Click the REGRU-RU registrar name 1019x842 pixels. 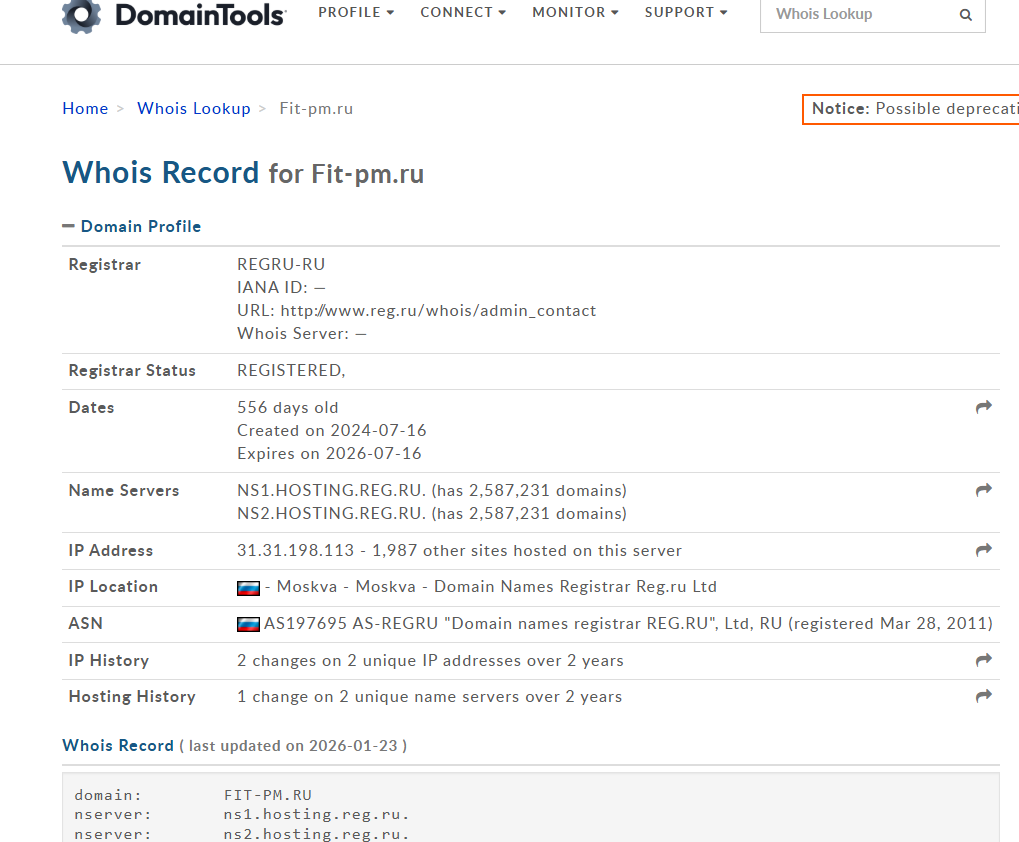tap(281, 264)
